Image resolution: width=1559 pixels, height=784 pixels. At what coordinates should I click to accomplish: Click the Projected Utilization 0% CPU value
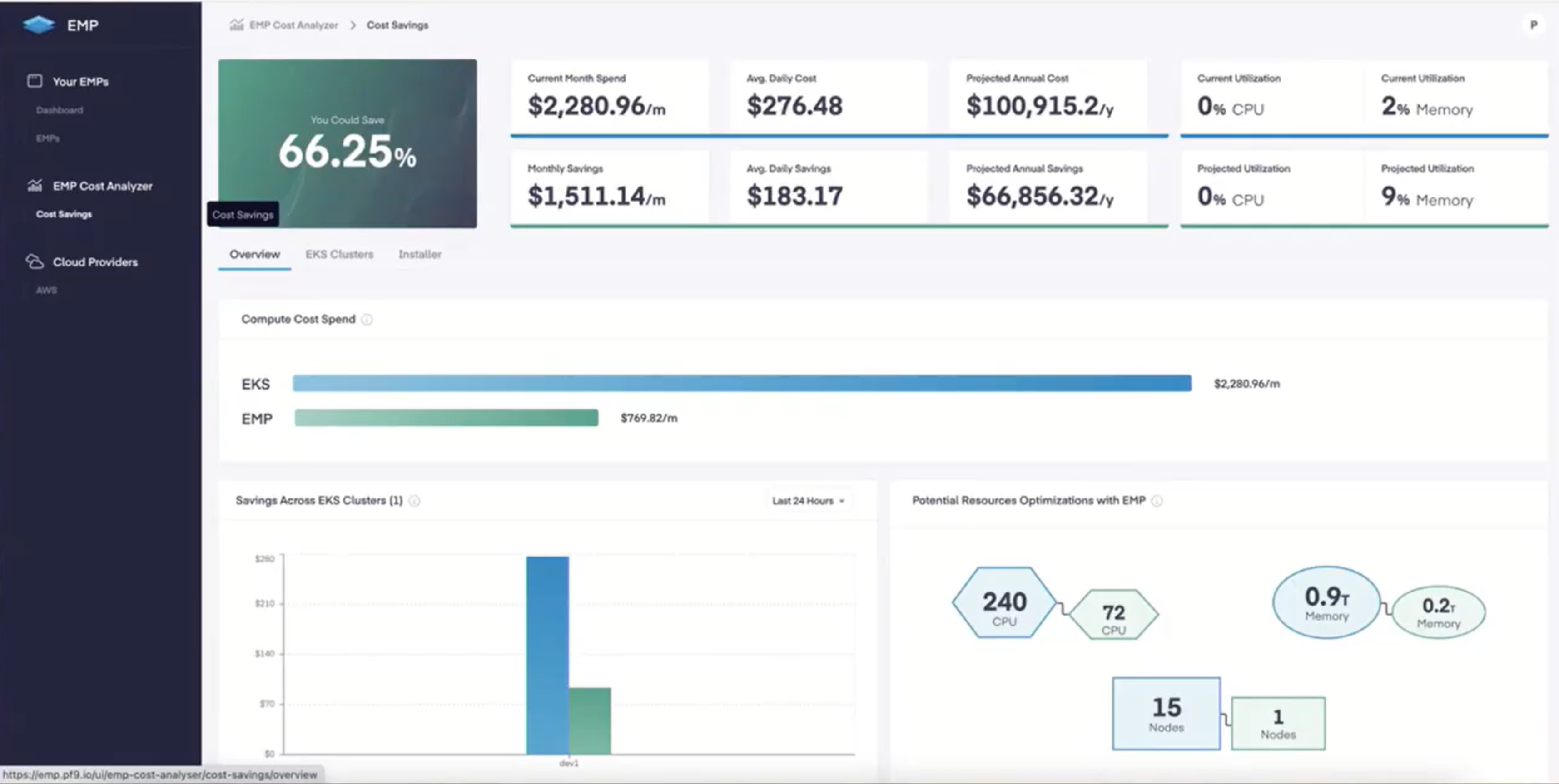point(1231,197)
